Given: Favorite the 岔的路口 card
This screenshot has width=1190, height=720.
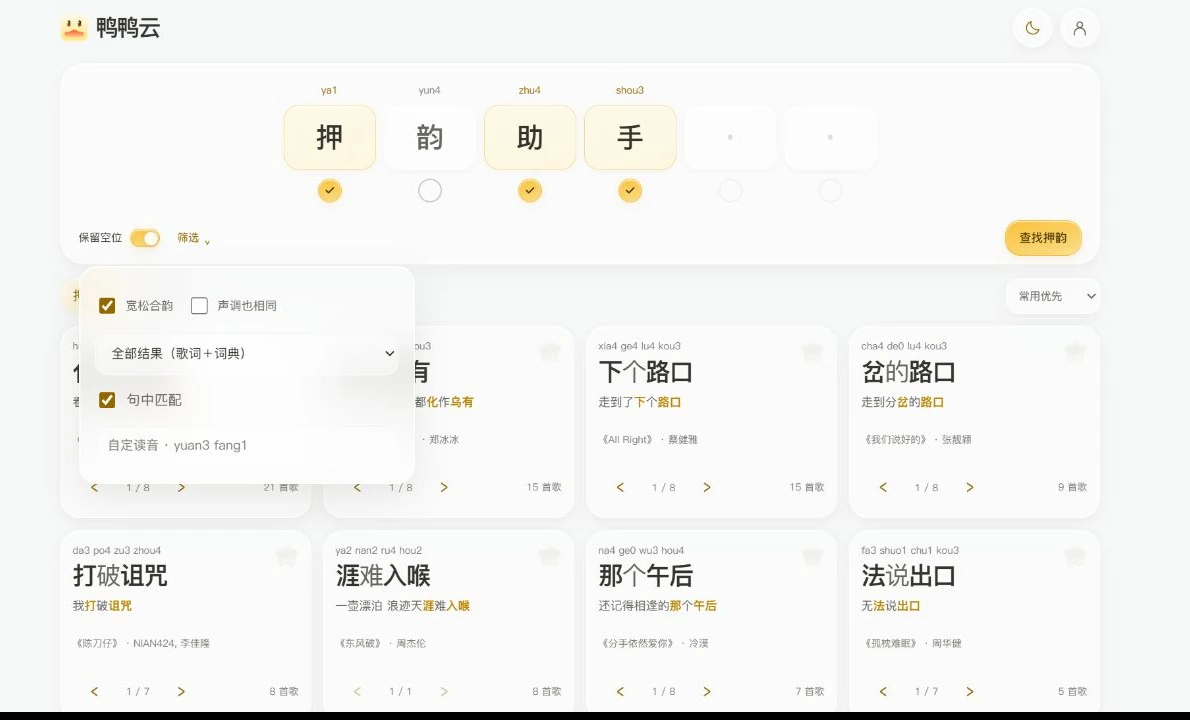Looking at the screenshot, I should point(1075,352).
